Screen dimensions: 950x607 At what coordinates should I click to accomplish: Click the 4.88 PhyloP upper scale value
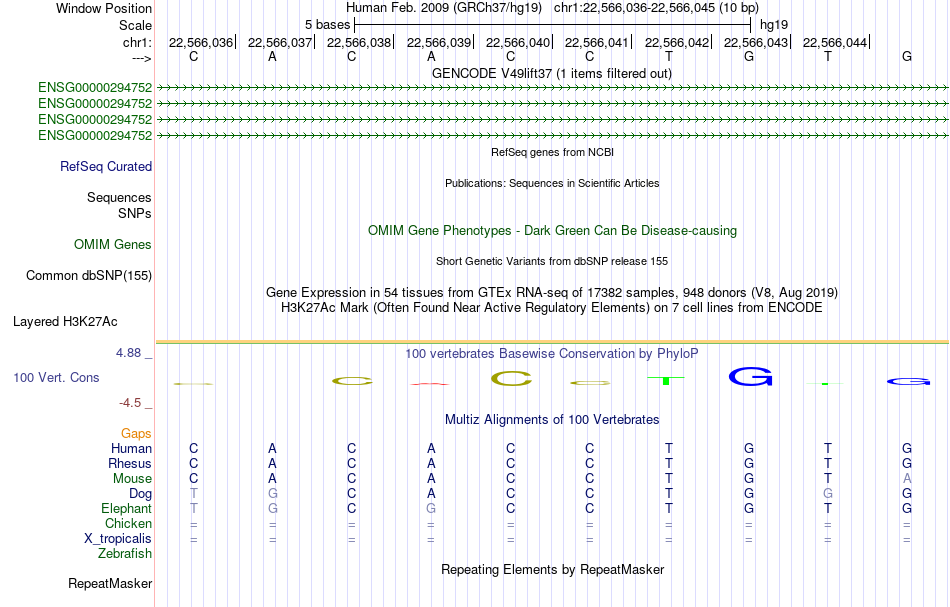pos(128,353)
